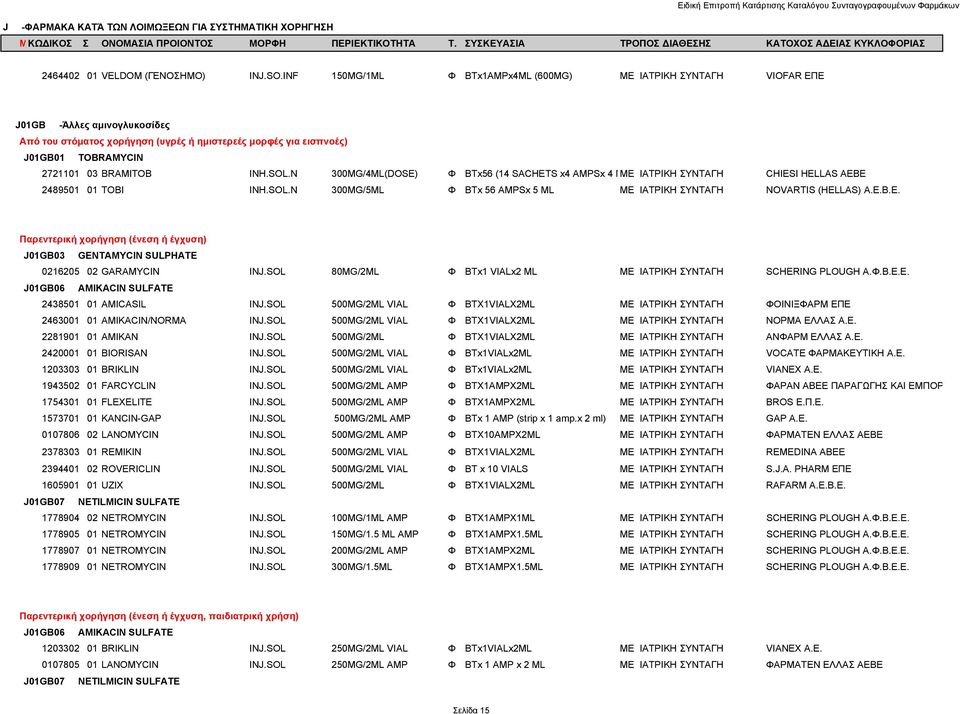Click holder CHIESI HELLAS AEBE
The image size is (960, 714).
(x=816, y=174)
